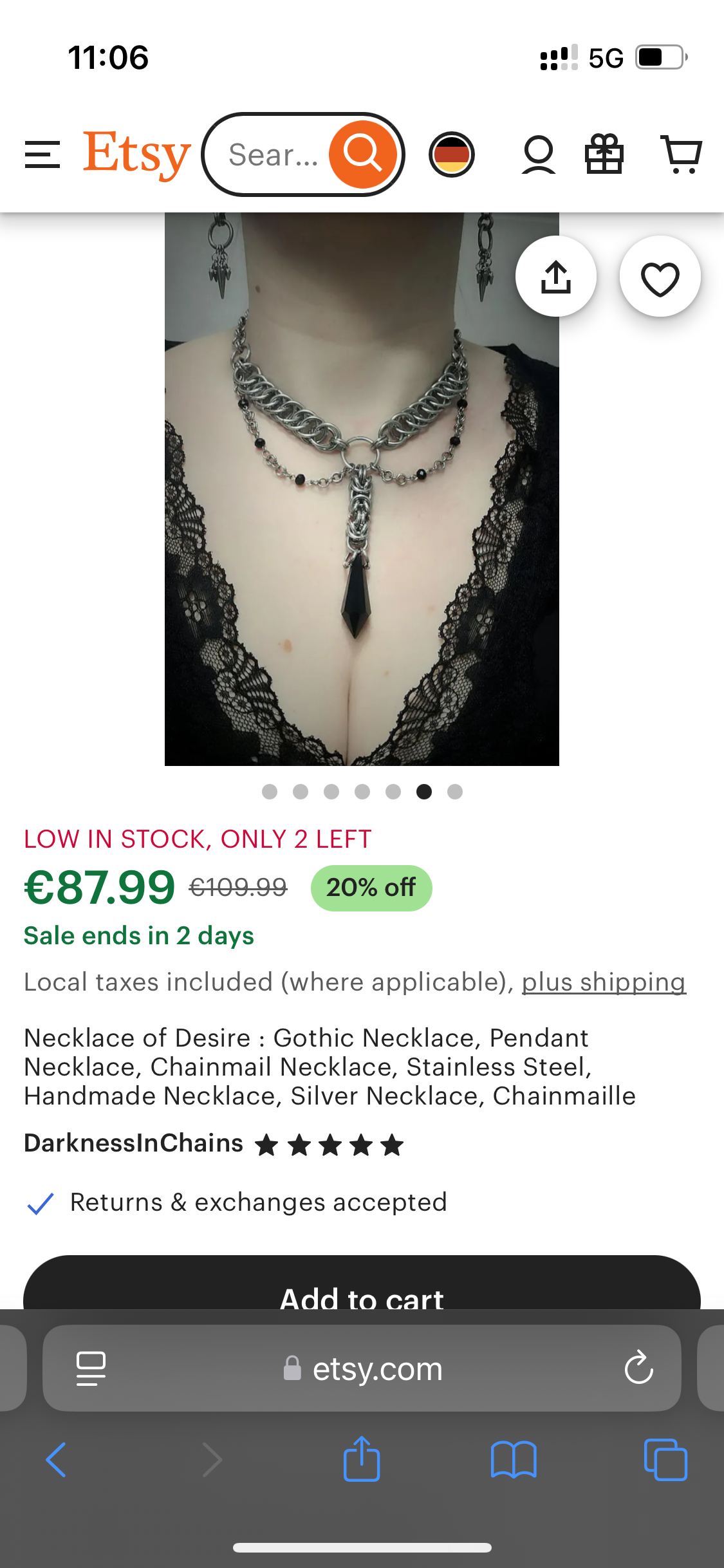
Task: Tap the Etsy logo
Action: coord(137,154)
